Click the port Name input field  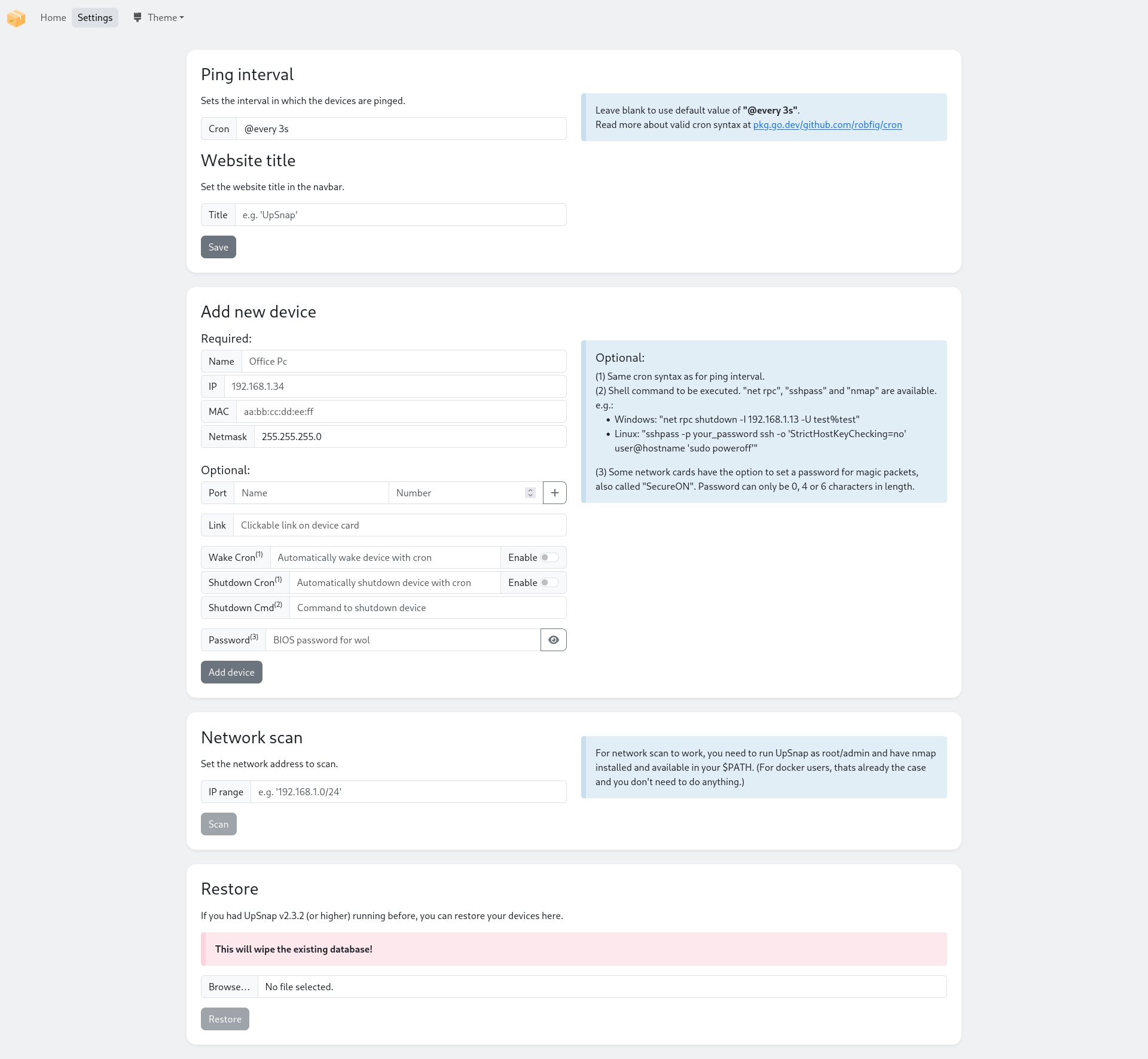coord(311,493)
